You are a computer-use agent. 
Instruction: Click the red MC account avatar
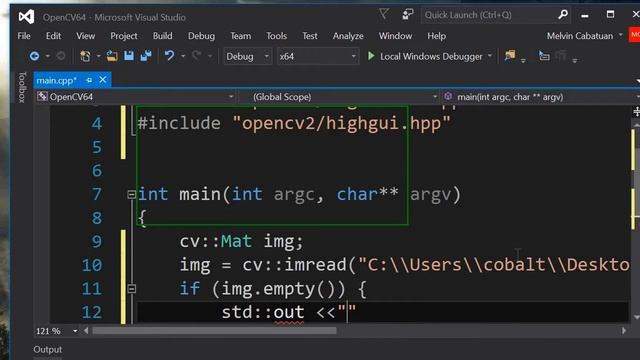tap(635, 35)
